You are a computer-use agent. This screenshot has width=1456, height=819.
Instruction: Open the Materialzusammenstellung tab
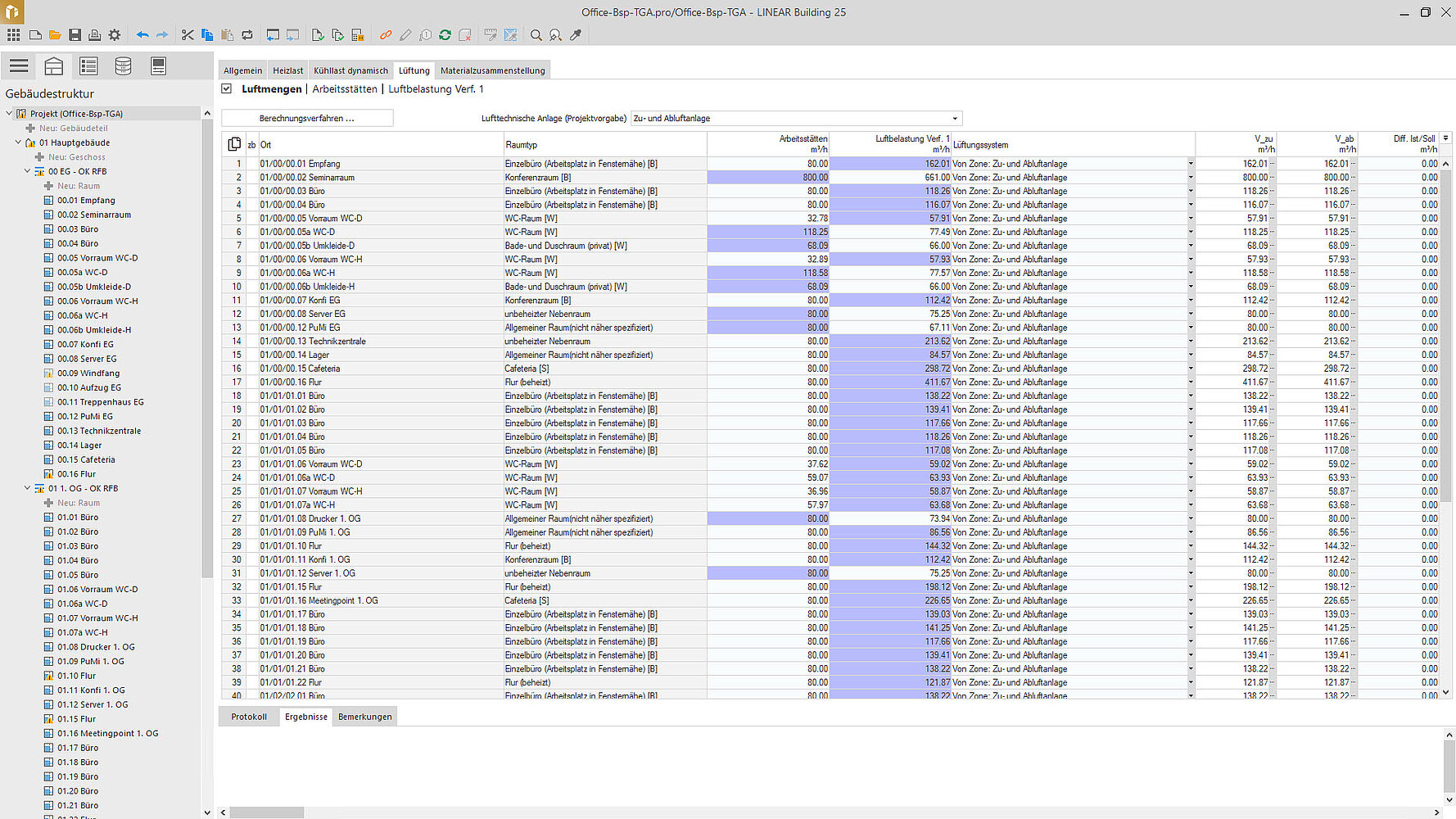point(492,70)
